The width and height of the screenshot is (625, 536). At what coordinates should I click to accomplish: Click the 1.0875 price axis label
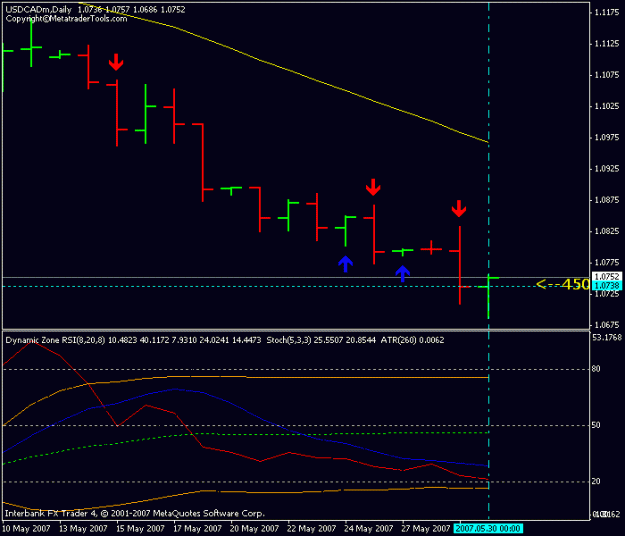pyautogui.click(x=607, y=200)
